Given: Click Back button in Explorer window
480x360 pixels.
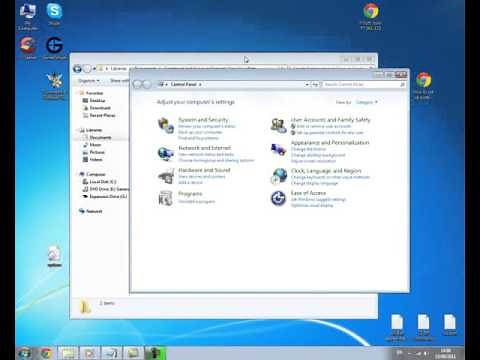Looking at the screenshot, I should 77,69.
